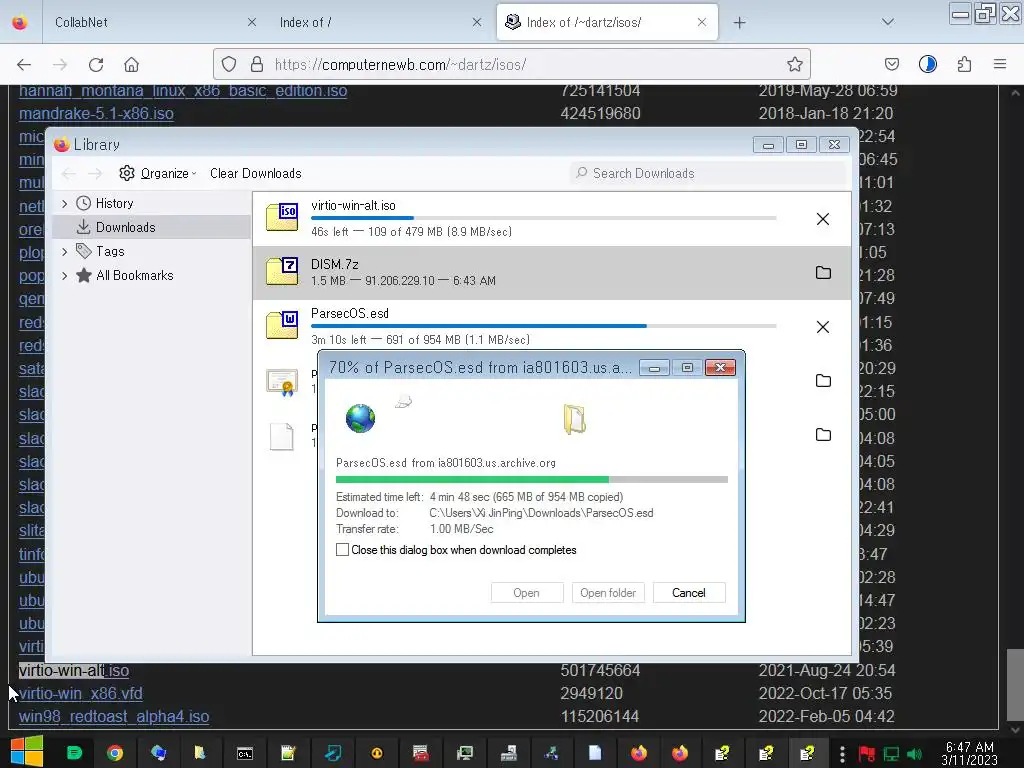Open the Firefox extensions puzzle icon
The height and width of the screenshot is (768, 1024).
pos(964,64)
